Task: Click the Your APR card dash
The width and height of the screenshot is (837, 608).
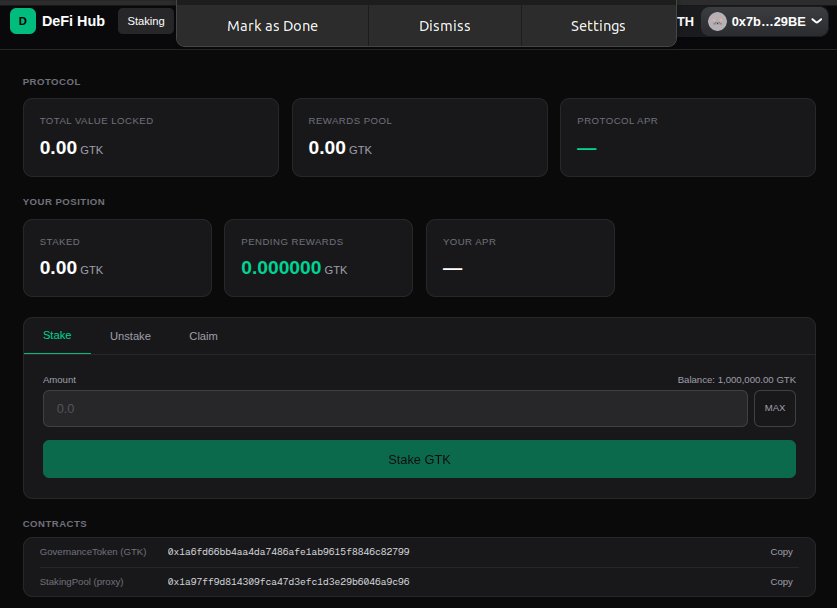Action: point(453,269)
